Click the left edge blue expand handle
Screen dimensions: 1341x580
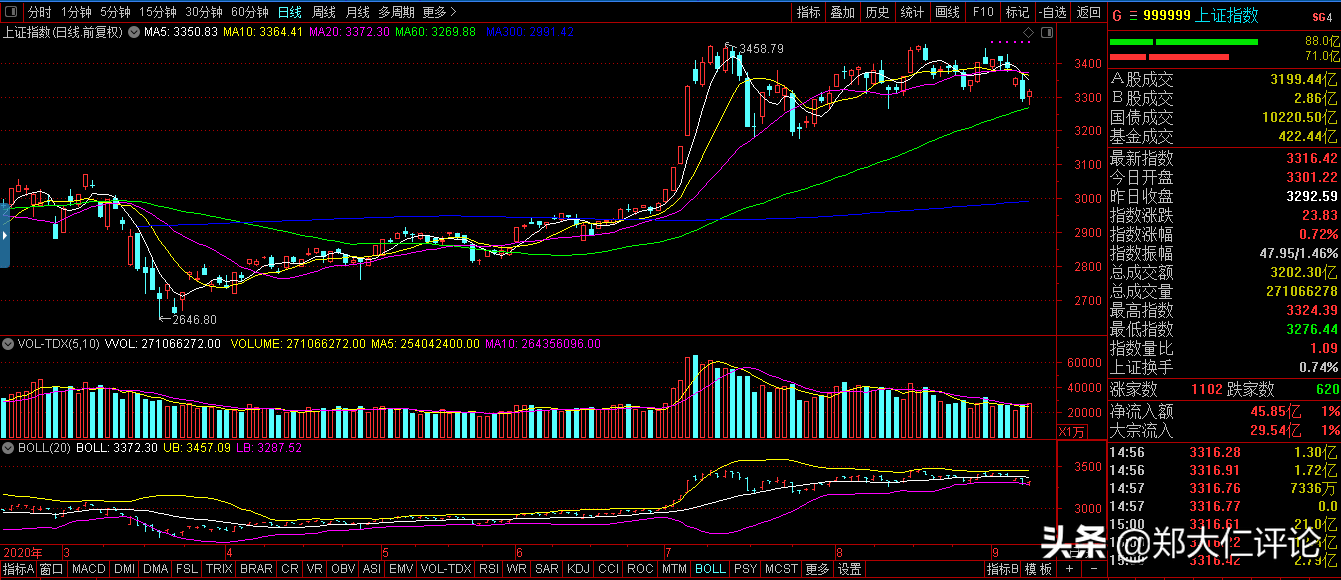coord(4,235)
